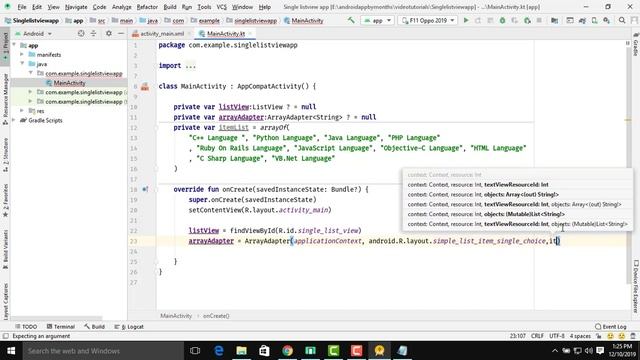Open the app run configuration dropdown

click(x=377, y=20)
